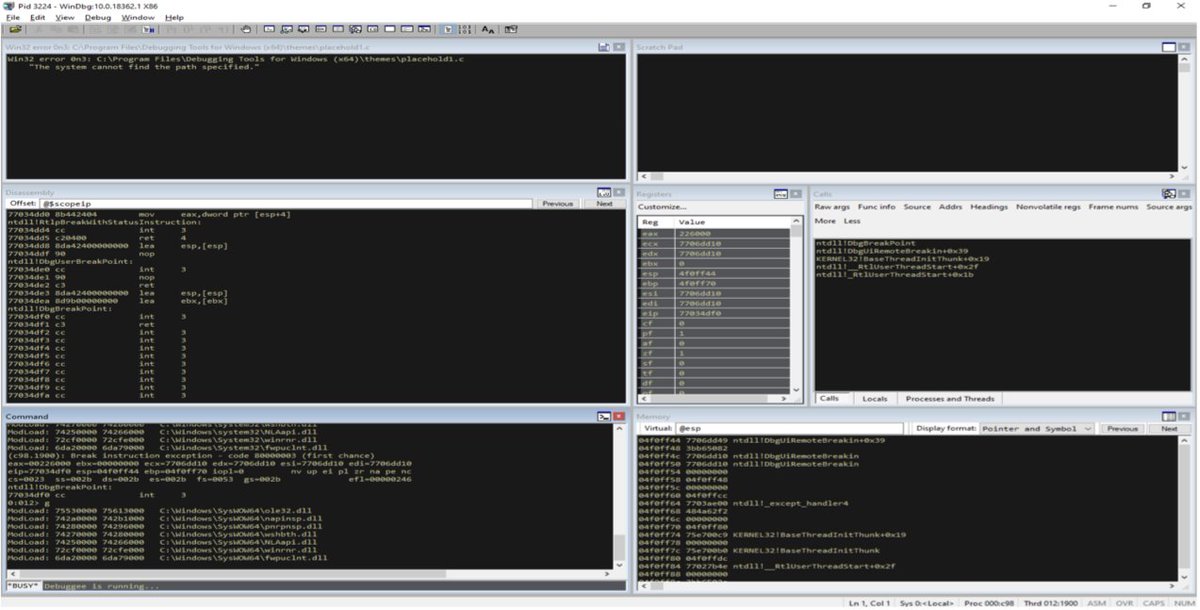Click Registers list scroll-down arrow
This screenshot has width=1200, height=610.
(796, 391)
